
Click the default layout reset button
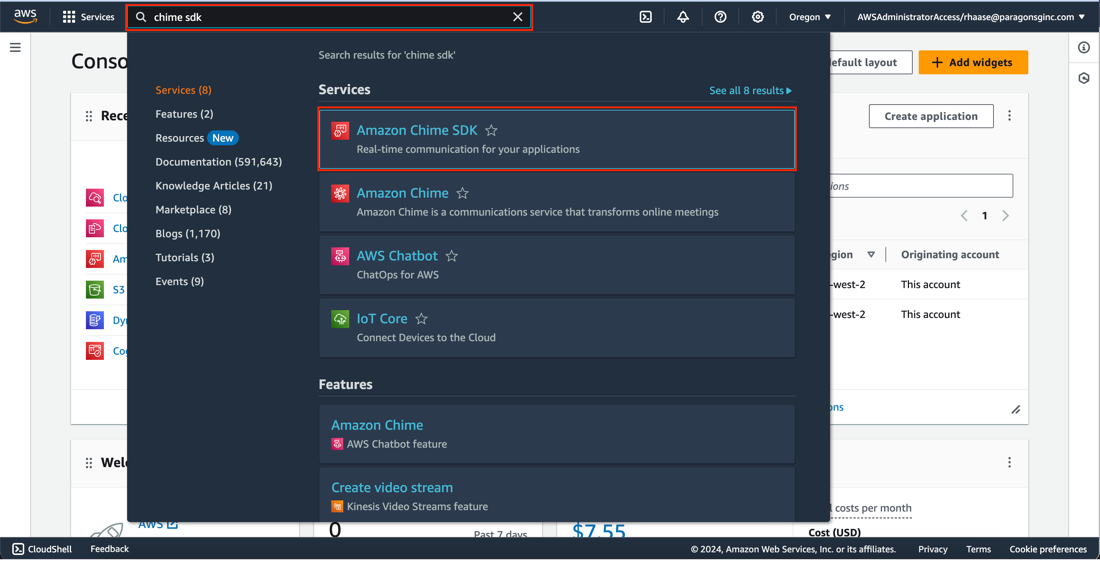point(871,62)
